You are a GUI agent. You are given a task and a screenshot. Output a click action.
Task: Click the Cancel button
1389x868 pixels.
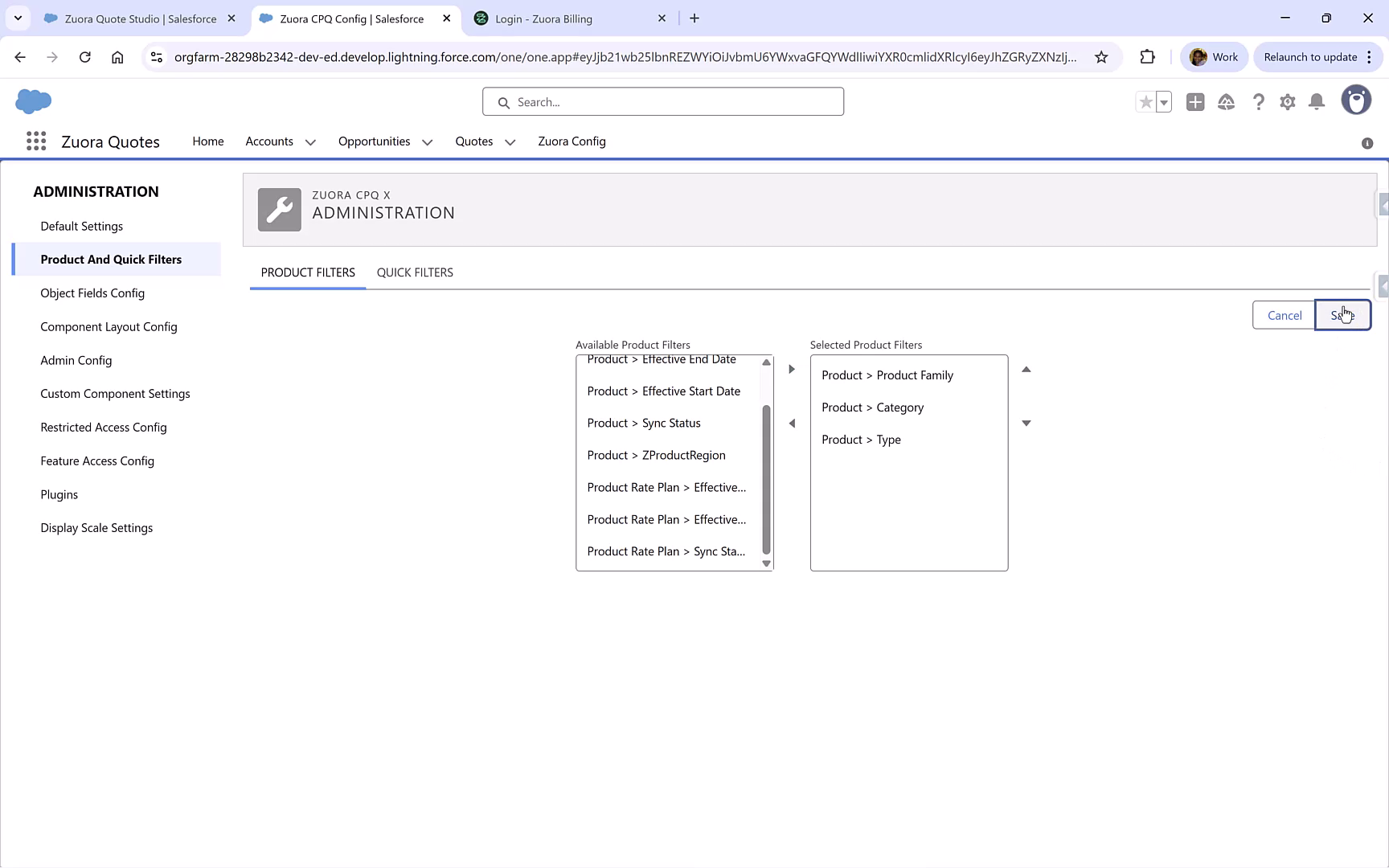[1283, 315]
